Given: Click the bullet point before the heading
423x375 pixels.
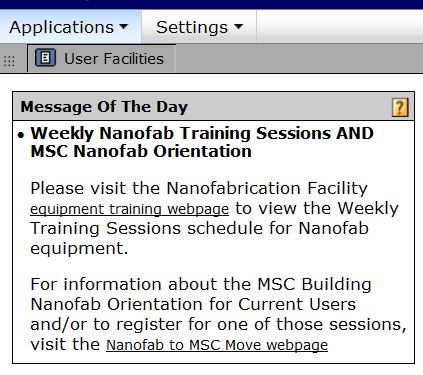Looking at the screenshot, I should 21,135.
